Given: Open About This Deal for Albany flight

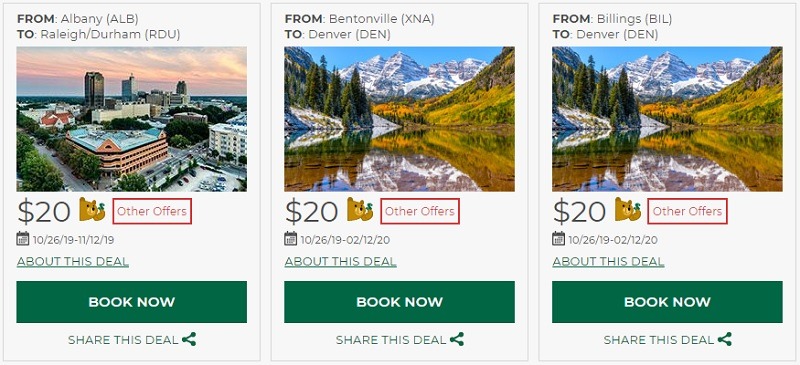Looking at the screenshot, I should (x=72, y=262).
